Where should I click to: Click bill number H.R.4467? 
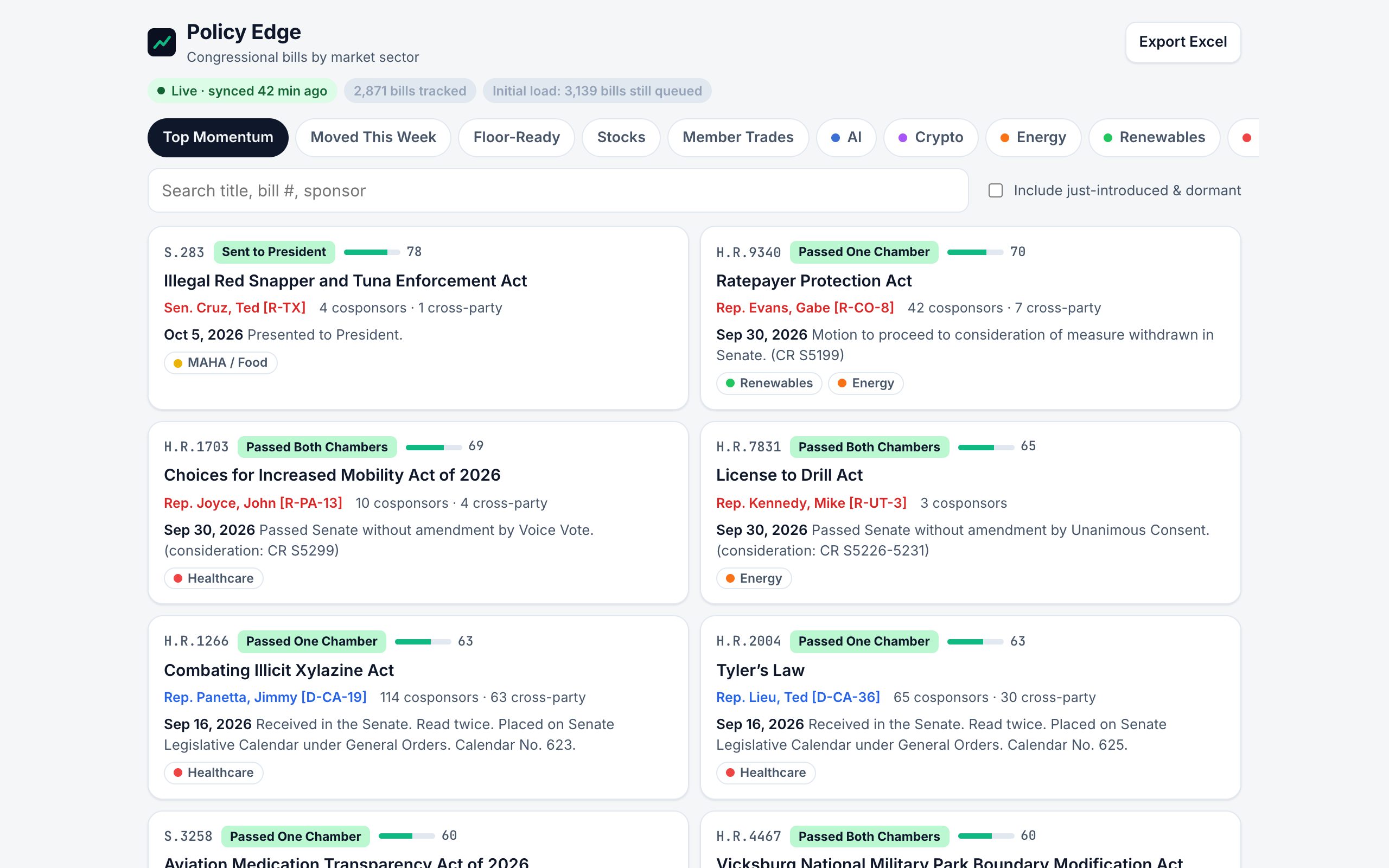pos(748,837)
